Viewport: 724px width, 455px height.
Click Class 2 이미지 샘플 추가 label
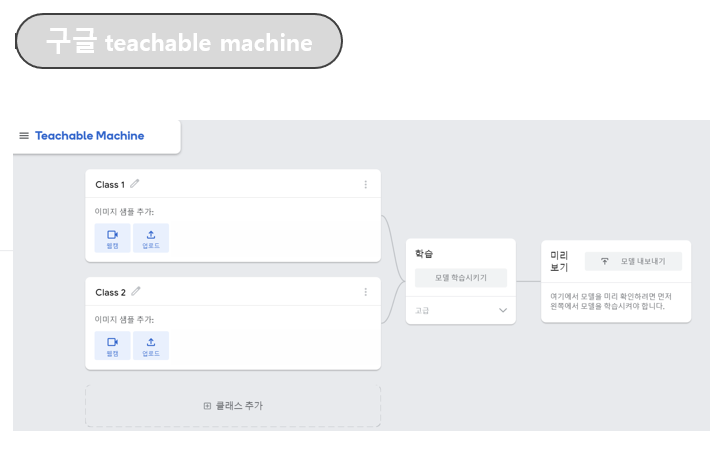pos(124,319)
